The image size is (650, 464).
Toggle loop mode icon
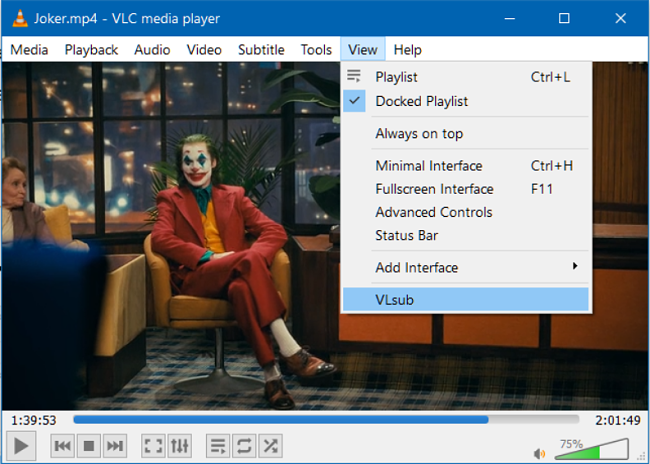pos(244,446)
